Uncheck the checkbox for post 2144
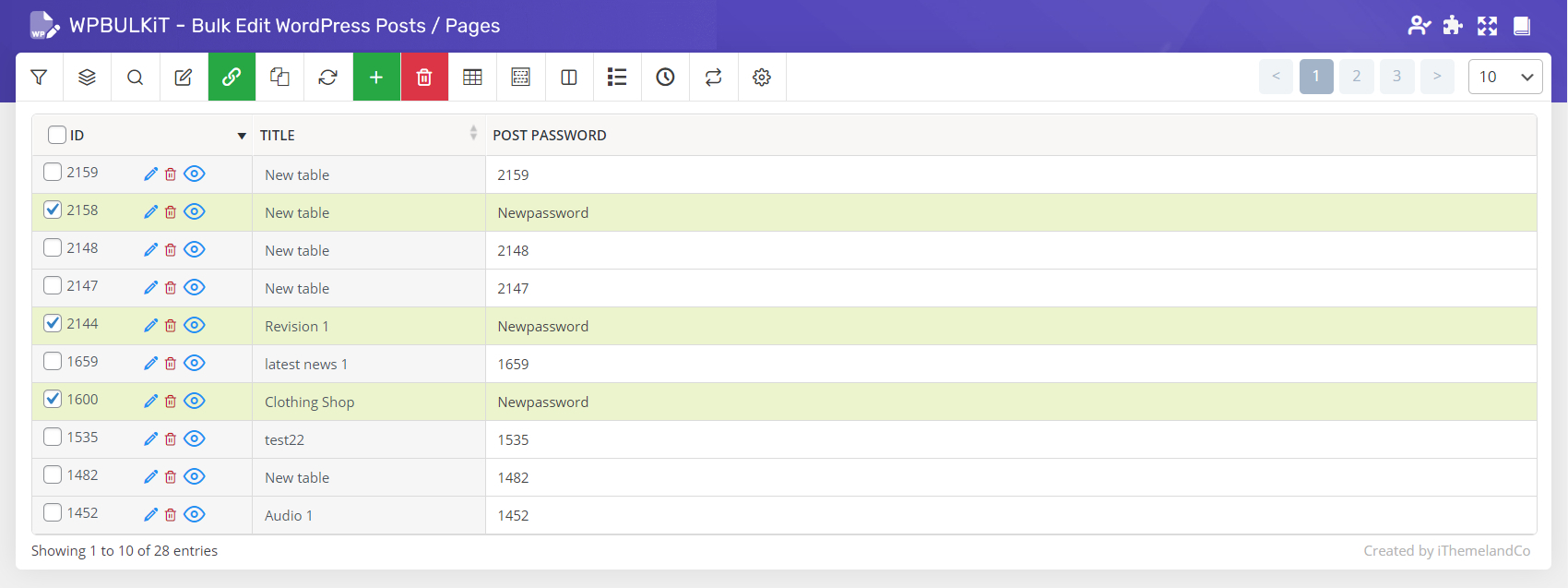The height and width of the screenshot is (588, 1568). 53,324
